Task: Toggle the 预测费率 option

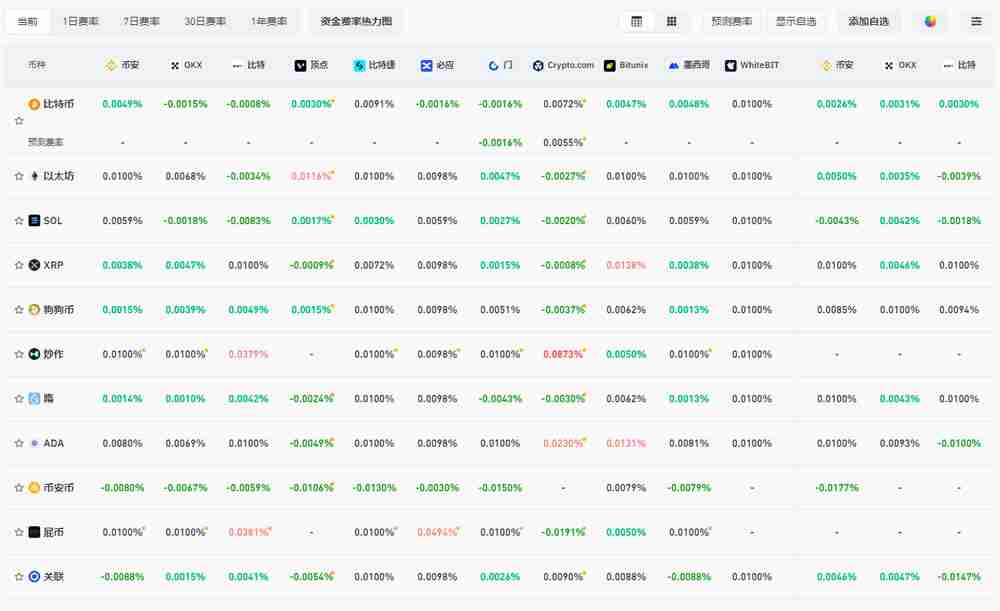Action: pyautogui.click(x=731, y=21)
